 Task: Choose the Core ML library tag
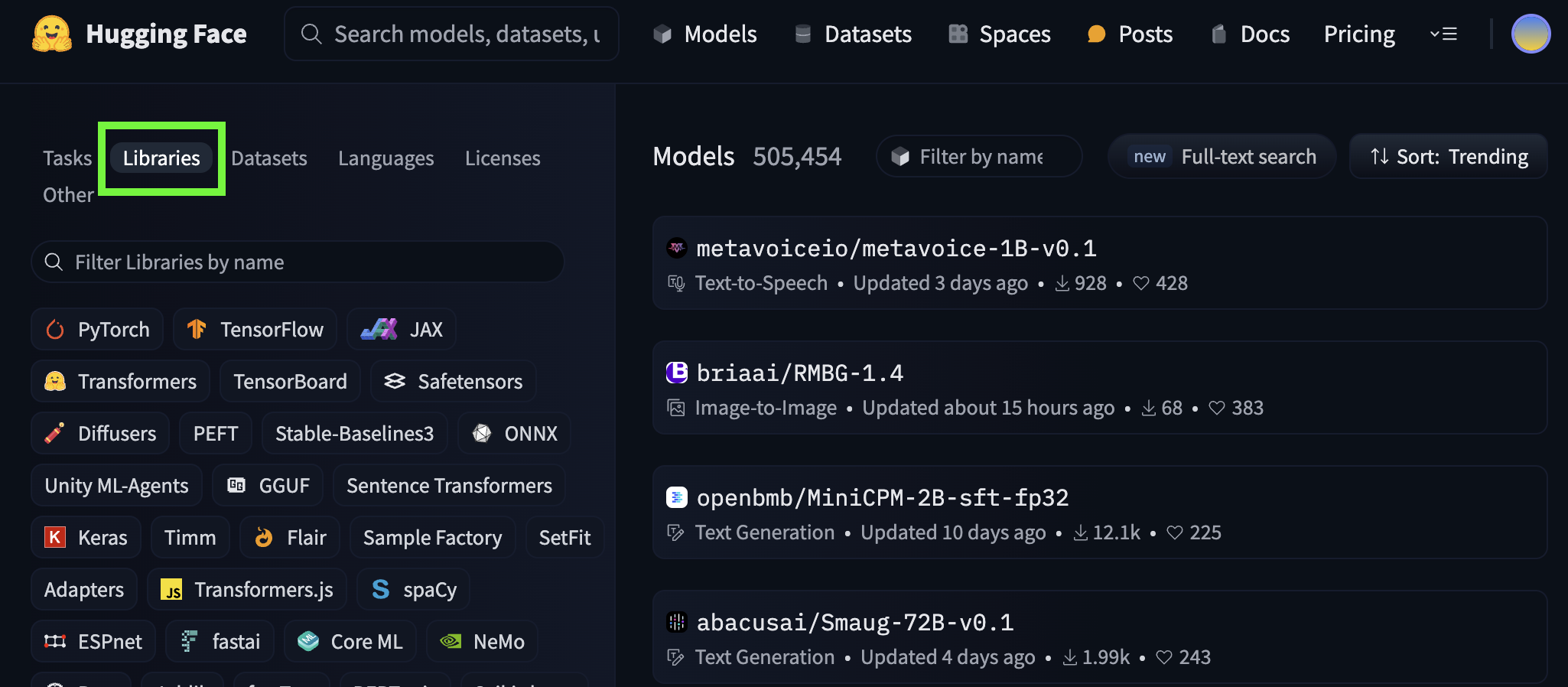click(x=350, y=642)
